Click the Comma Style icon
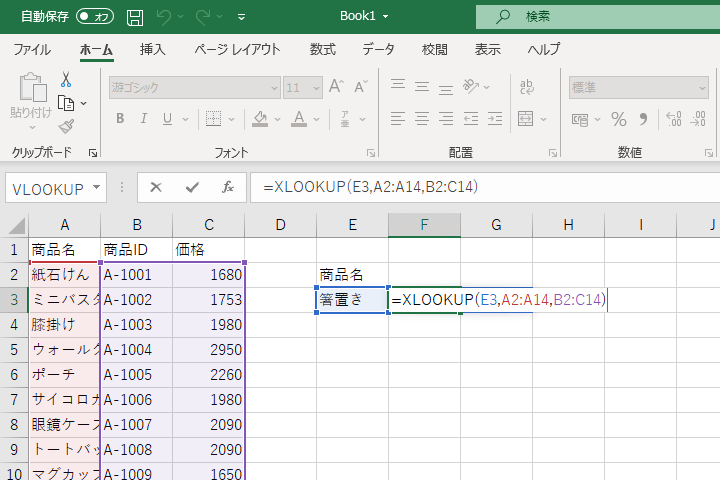 tap(643, 119)
